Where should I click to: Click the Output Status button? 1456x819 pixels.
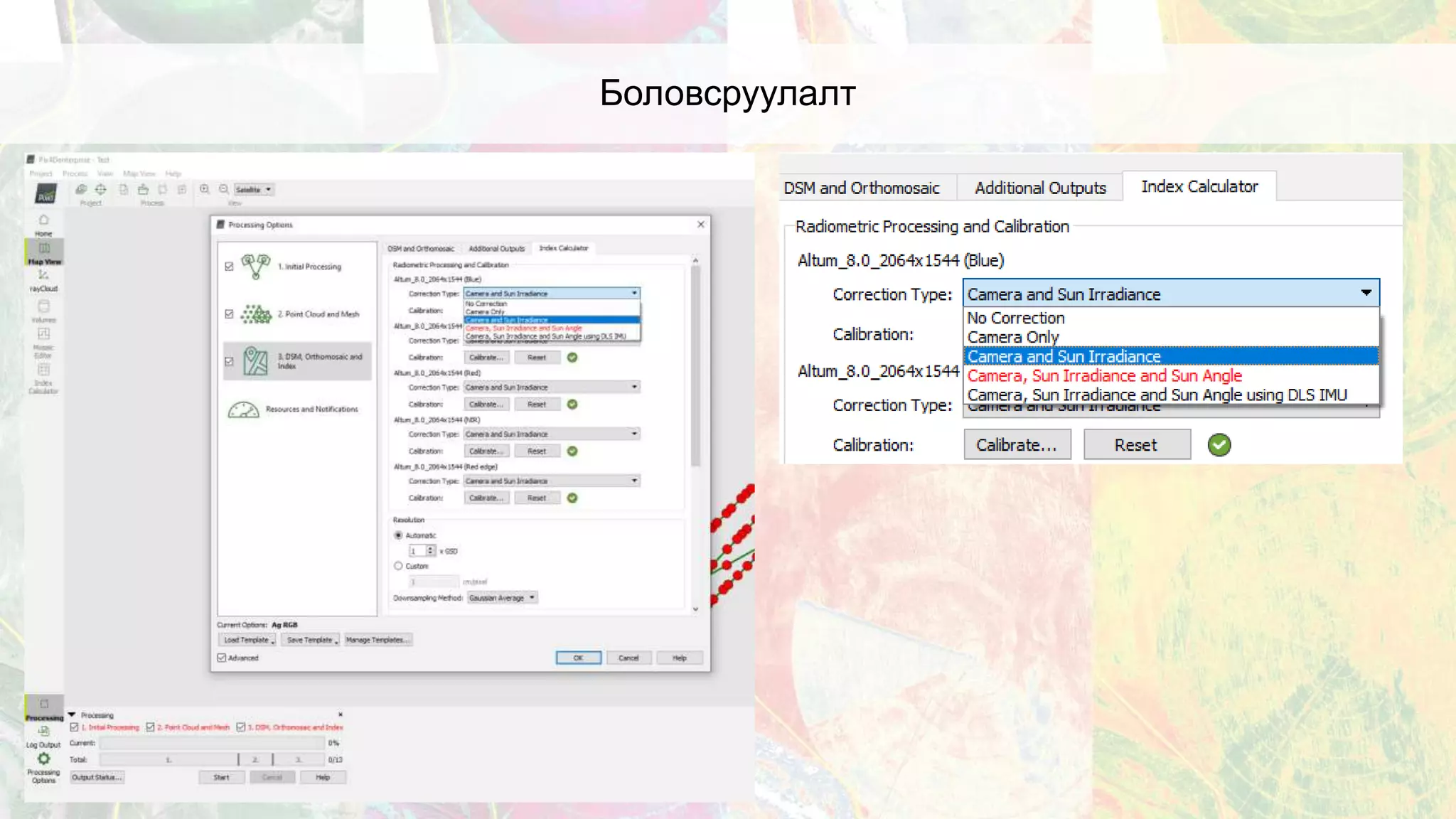click(x=97, y=777)
